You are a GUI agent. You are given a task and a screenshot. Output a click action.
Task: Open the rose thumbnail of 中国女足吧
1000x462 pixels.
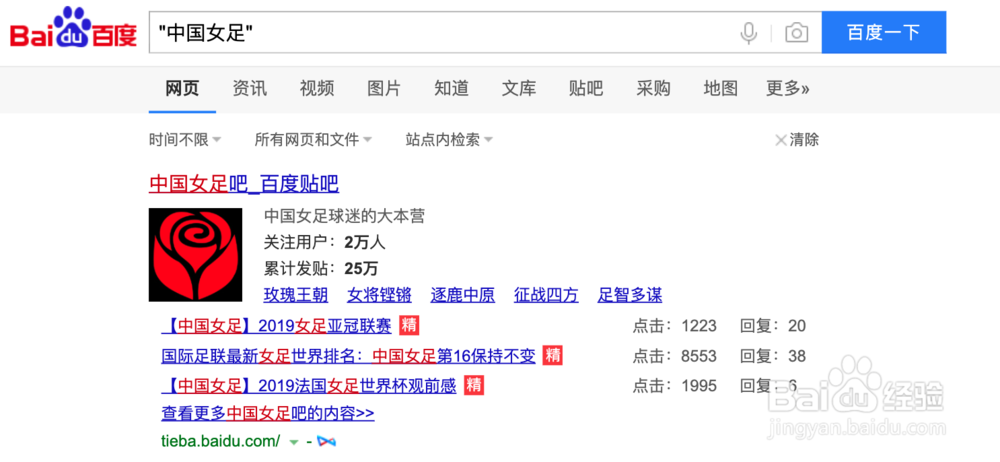(x=195, y=255)
